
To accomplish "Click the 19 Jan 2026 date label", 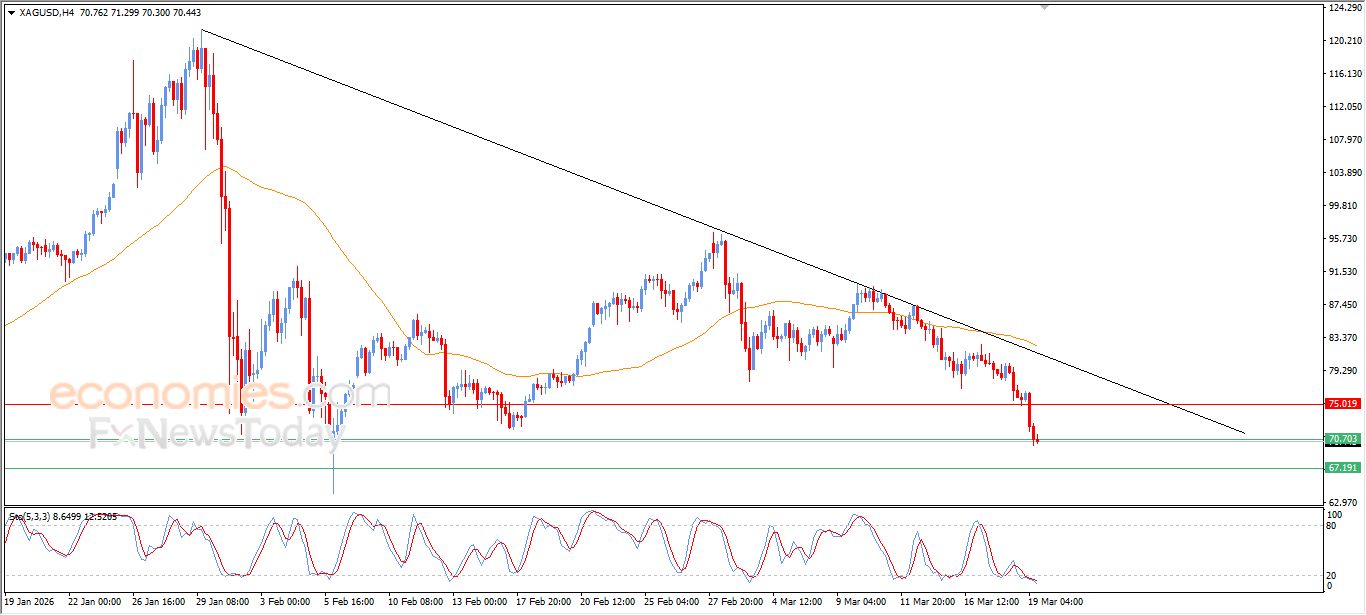I will coord(31,602).
